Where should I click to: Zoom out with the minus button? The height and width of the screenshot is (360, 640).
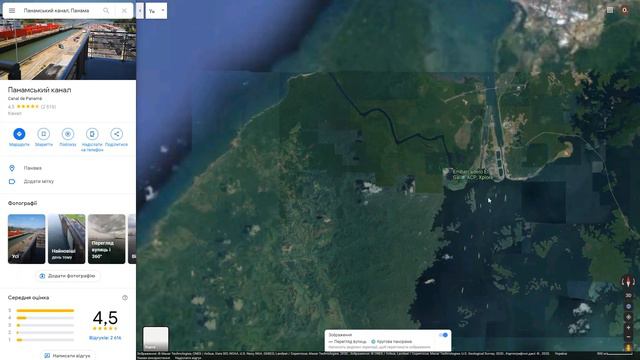[628, 337]
